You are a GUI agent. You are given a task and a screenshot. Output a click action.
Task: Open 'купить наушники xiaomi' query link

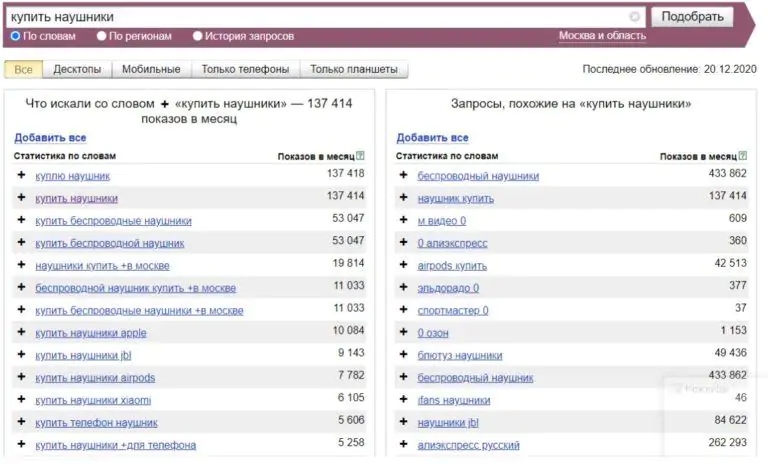(x=93, y=400)
